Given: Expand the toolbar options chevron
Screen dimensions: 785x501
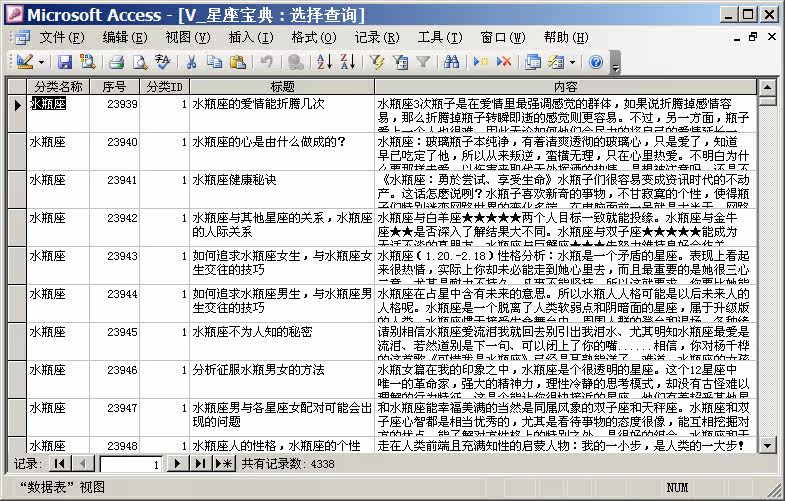Looking at the screenshot, I should [x=616, y=63].
